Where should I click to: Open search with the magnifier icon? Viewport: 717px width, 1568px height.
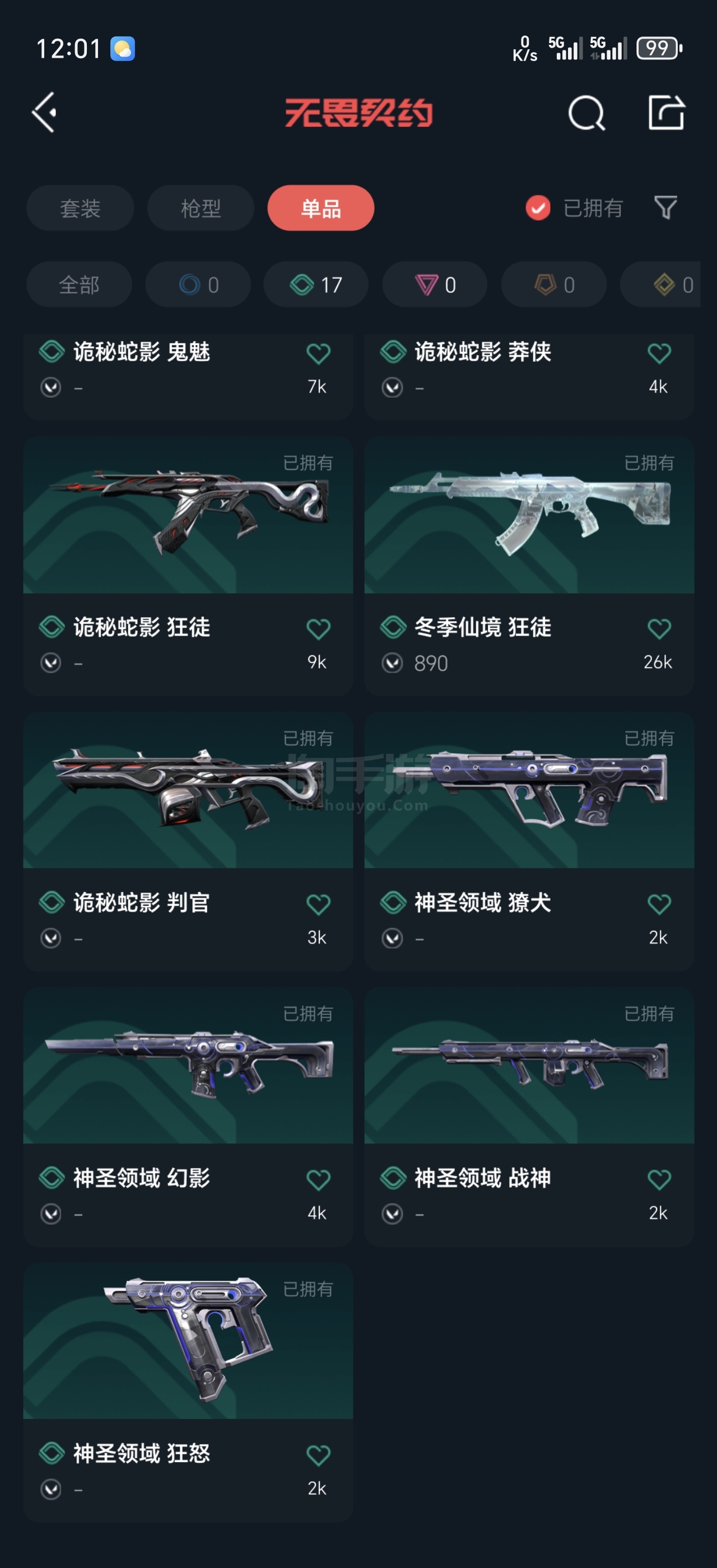[x=586, y=113]
